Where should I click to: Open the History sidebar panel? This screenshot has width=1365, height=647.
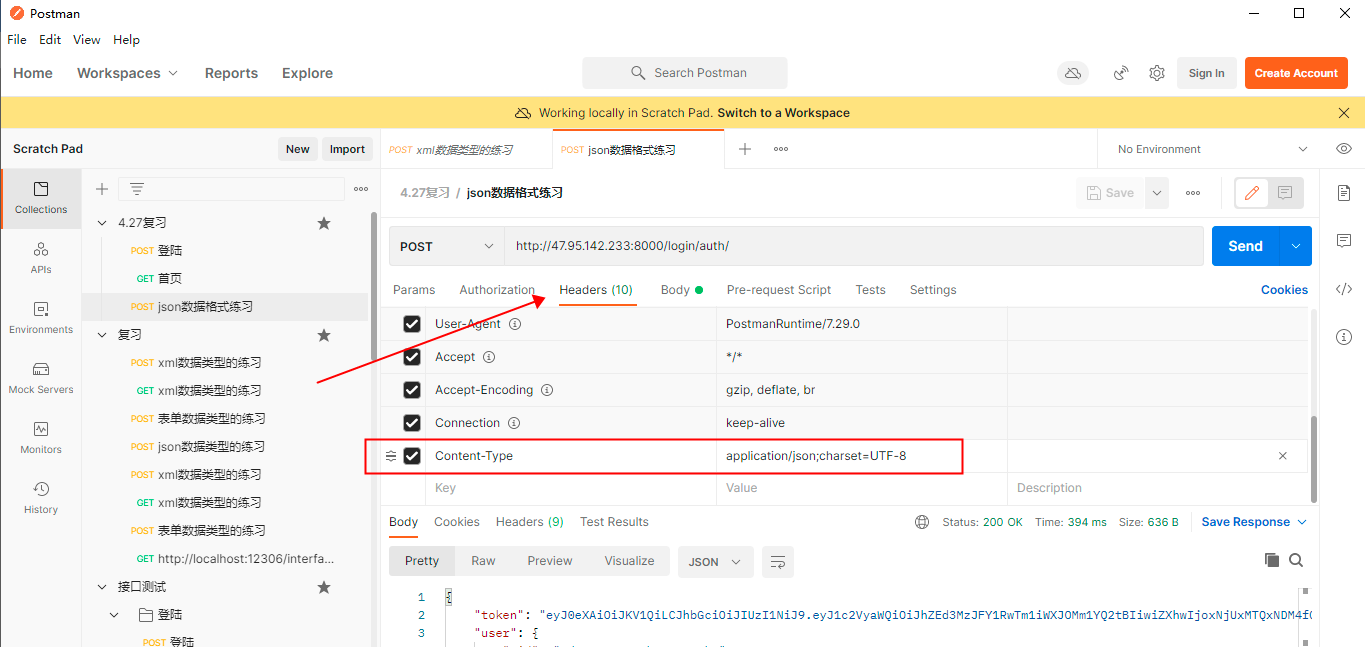[41, 498]
